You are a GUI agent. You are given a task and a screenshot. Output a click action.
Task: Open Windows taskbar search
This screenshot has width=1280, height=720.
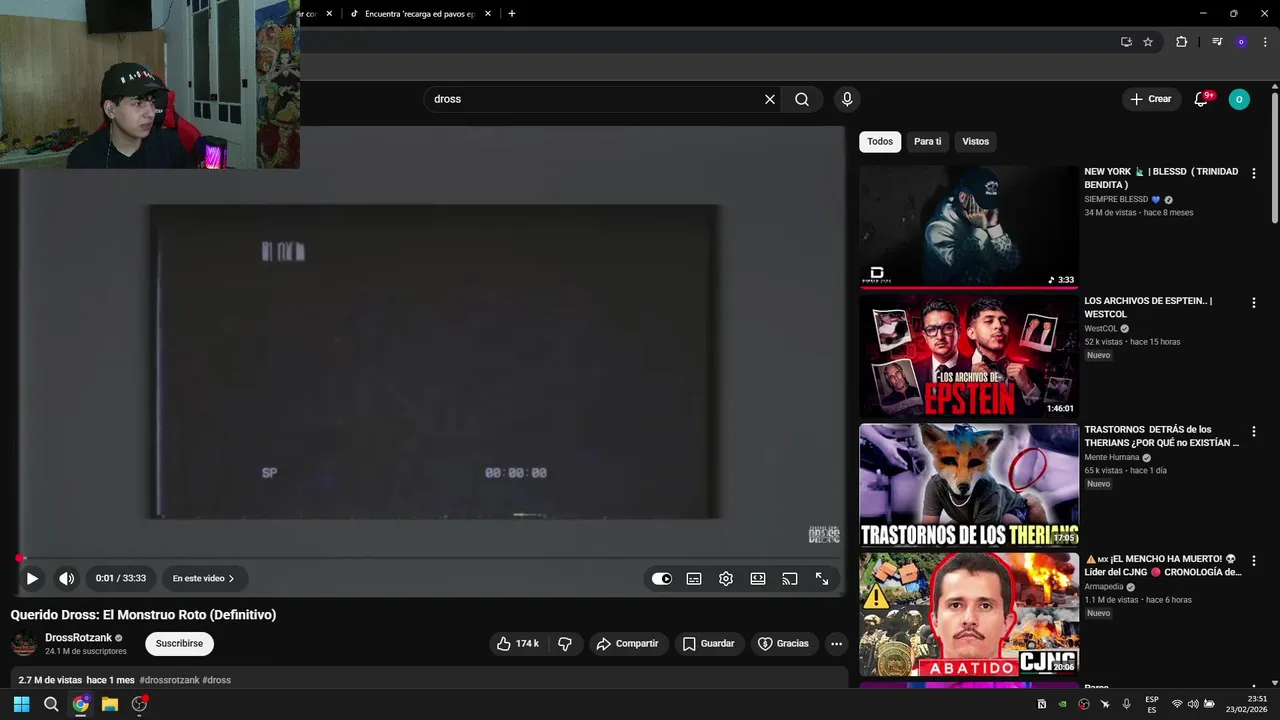coord(51,704)
